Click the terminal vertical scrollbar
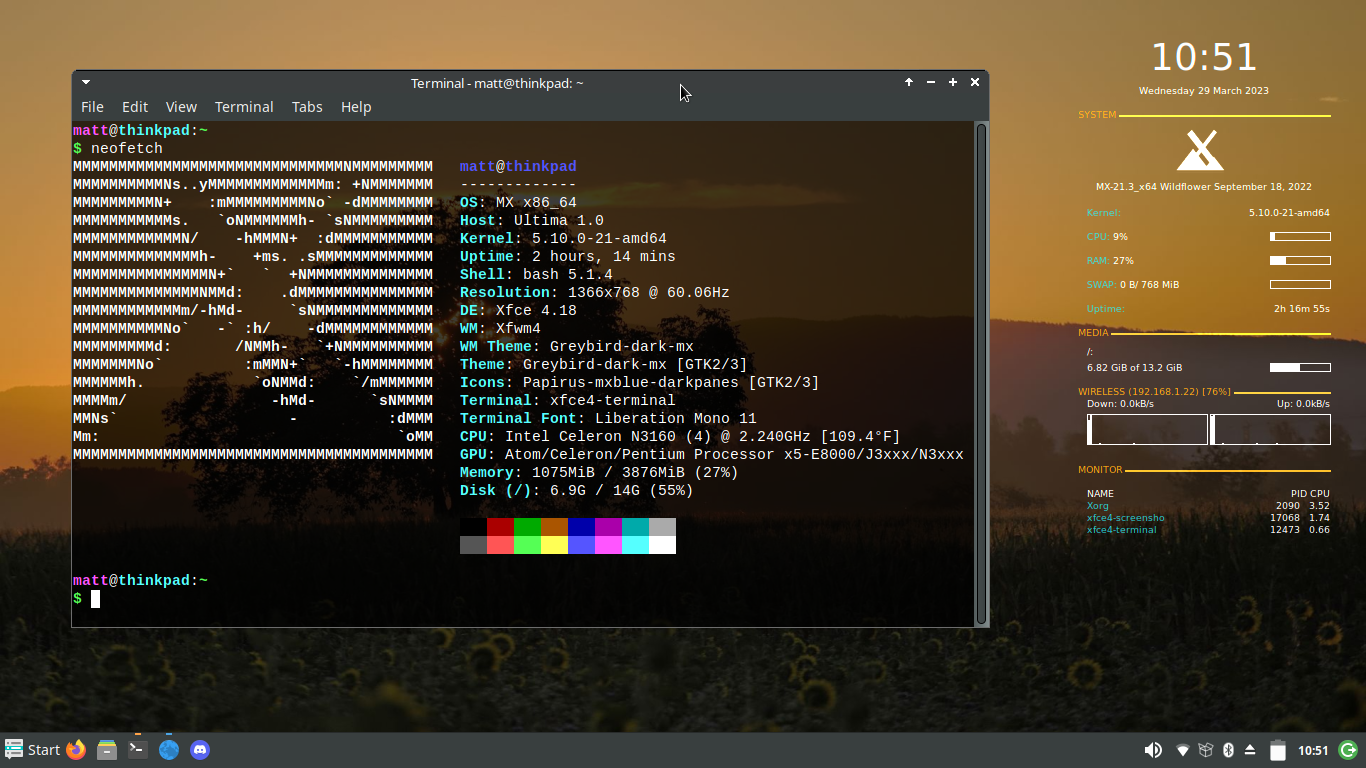The height and width of the screenshot is (768, 1366). click(x=981, y=374)
